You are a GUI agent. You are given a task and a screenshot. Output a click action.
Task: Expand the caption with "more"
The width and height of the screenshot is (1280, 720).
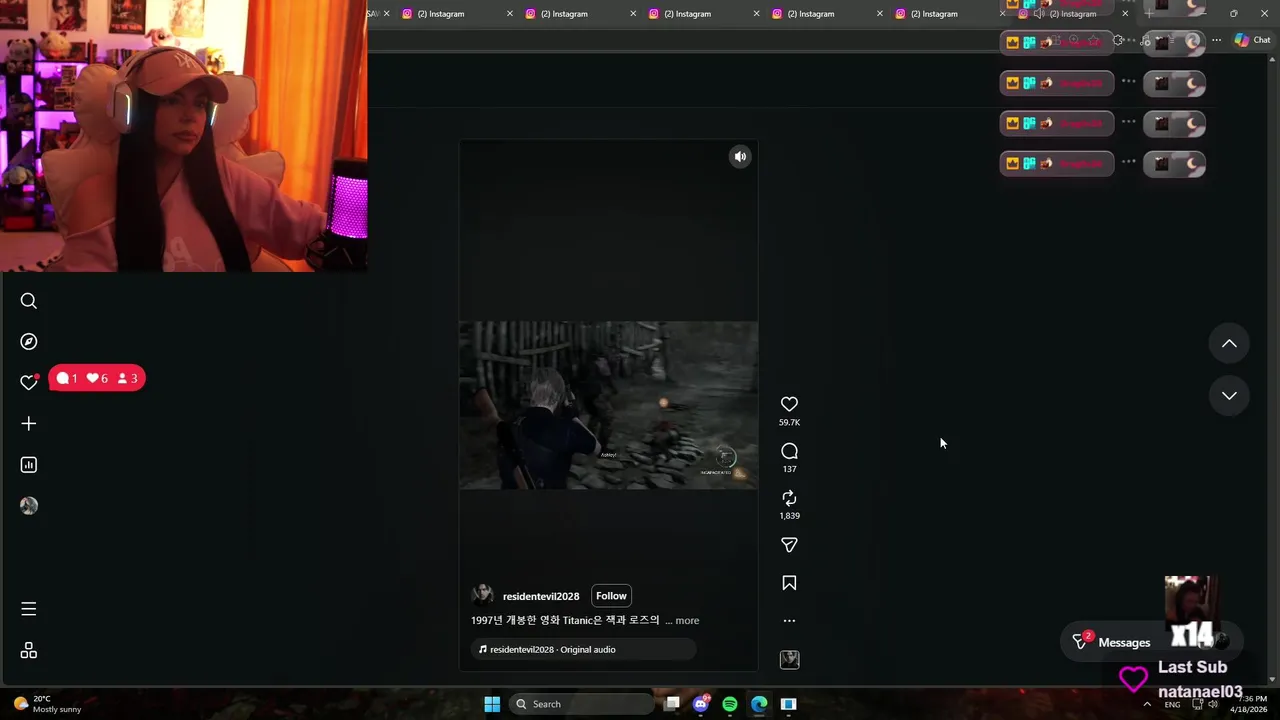click(687, 621)
